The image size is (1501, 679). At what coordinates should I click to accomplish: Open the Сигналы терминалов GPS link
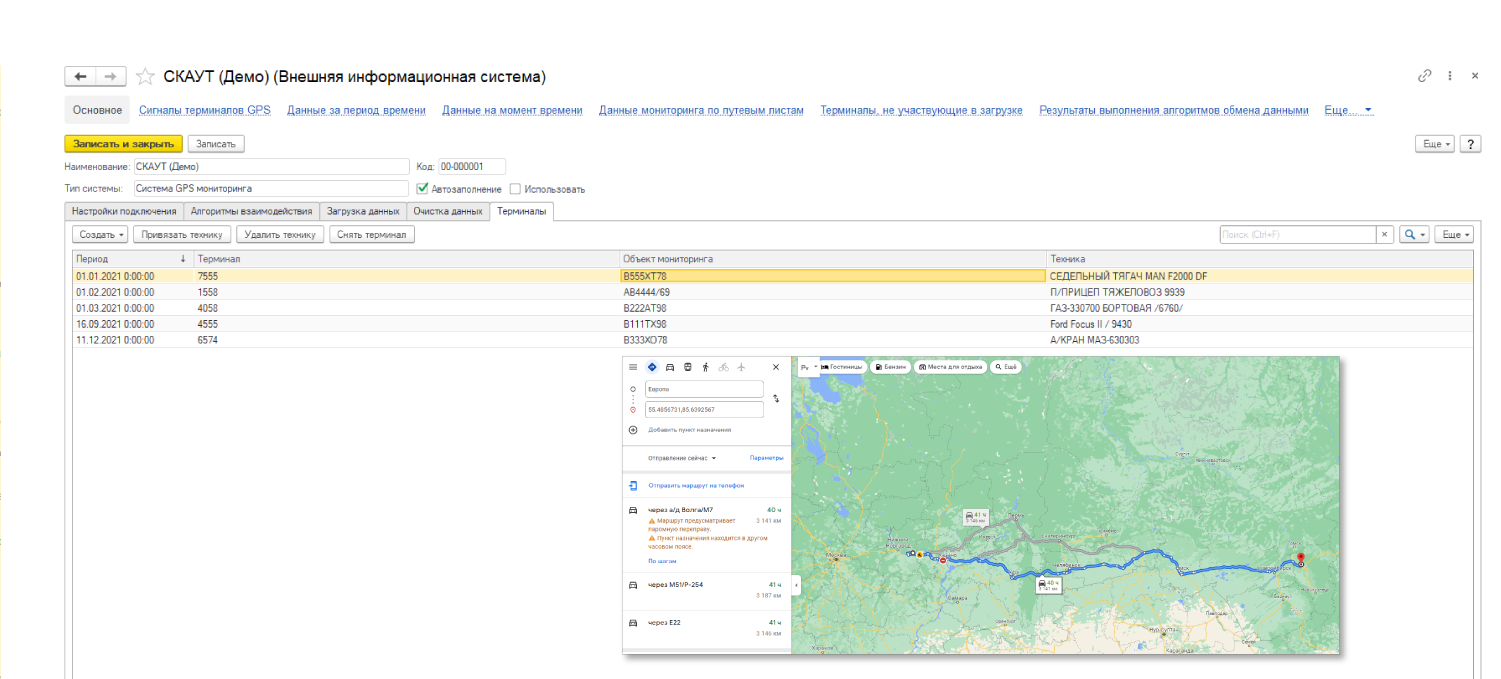pyautogui.click(x=205, y=110)
